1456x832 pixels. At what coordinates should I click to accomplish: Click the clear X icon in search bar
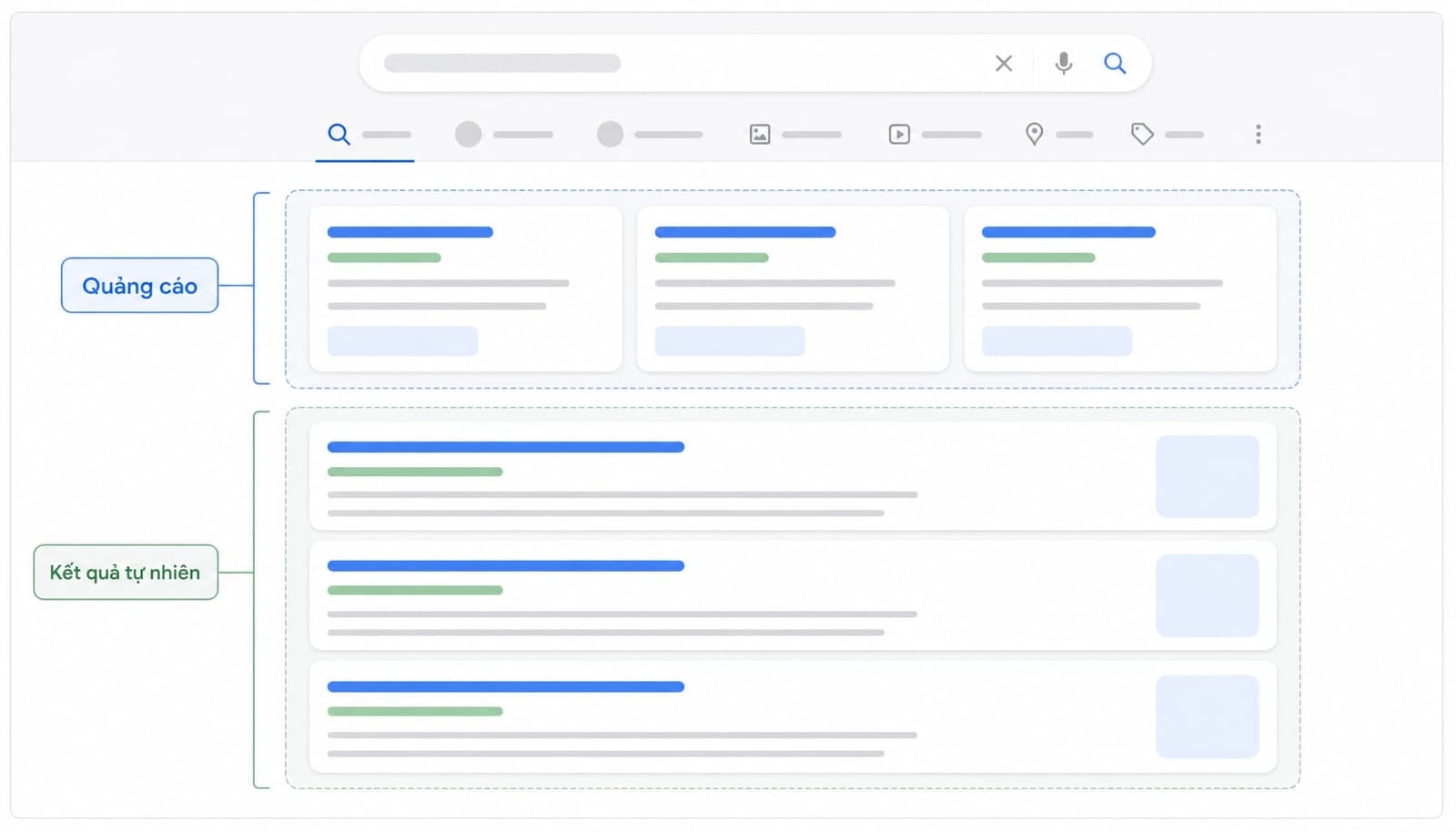click(1004, 63)
